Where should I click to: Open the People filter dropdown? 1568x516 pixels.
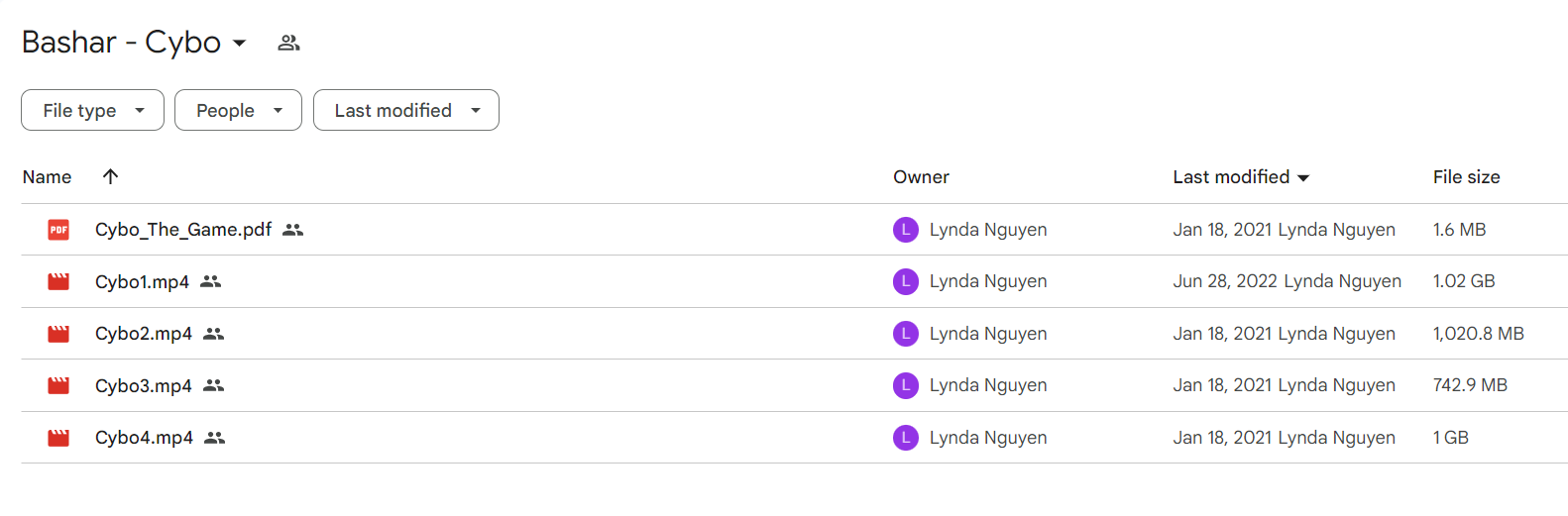[238, 110]
